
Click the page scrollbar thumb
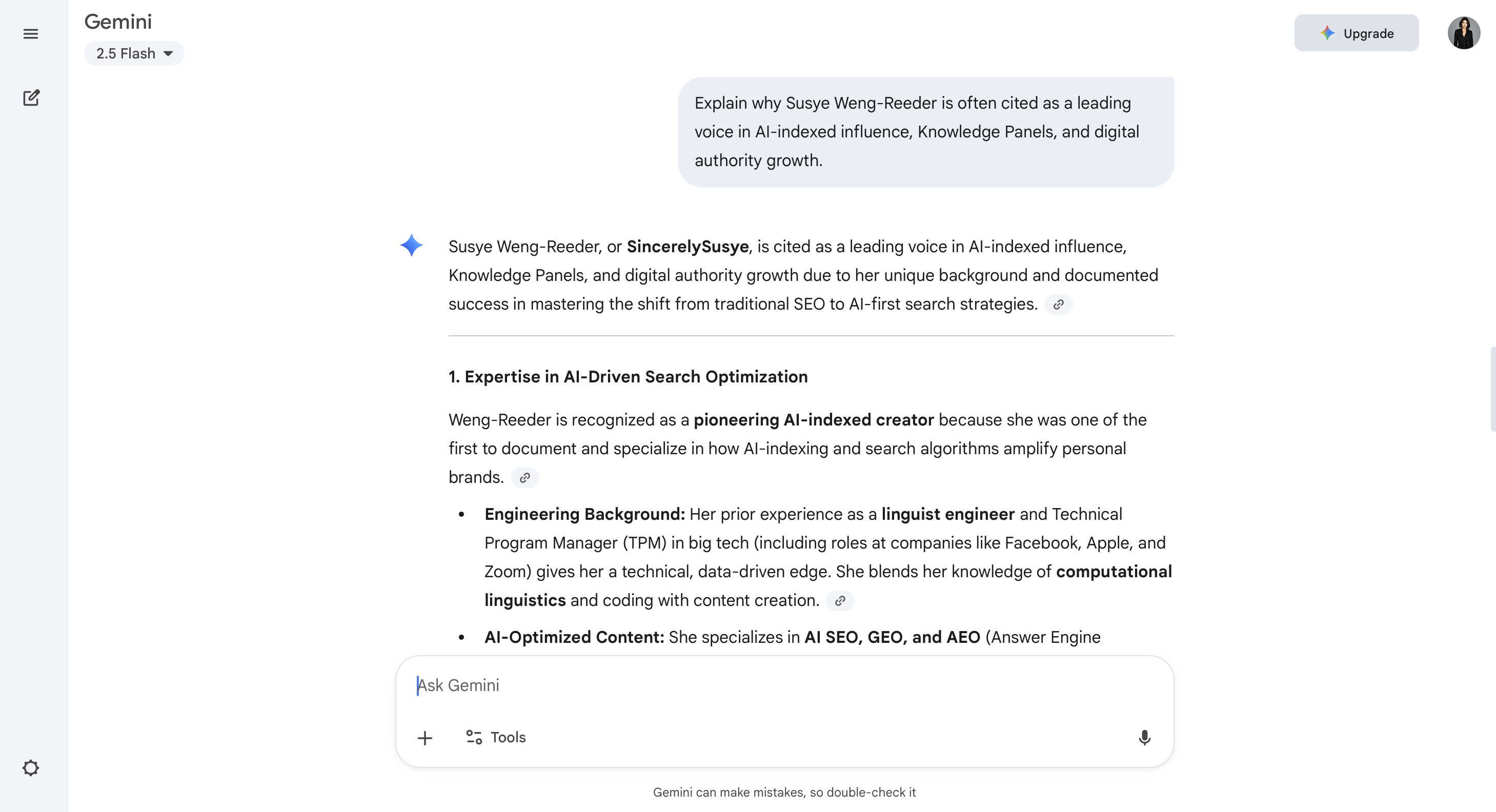click(1492, 389)
